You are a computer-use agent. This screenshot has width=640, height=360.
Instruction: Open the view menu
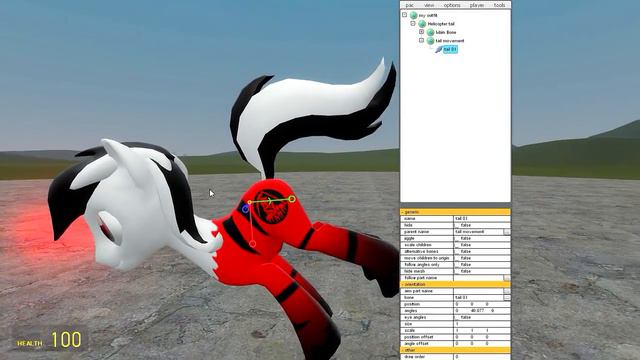(429, 5)
